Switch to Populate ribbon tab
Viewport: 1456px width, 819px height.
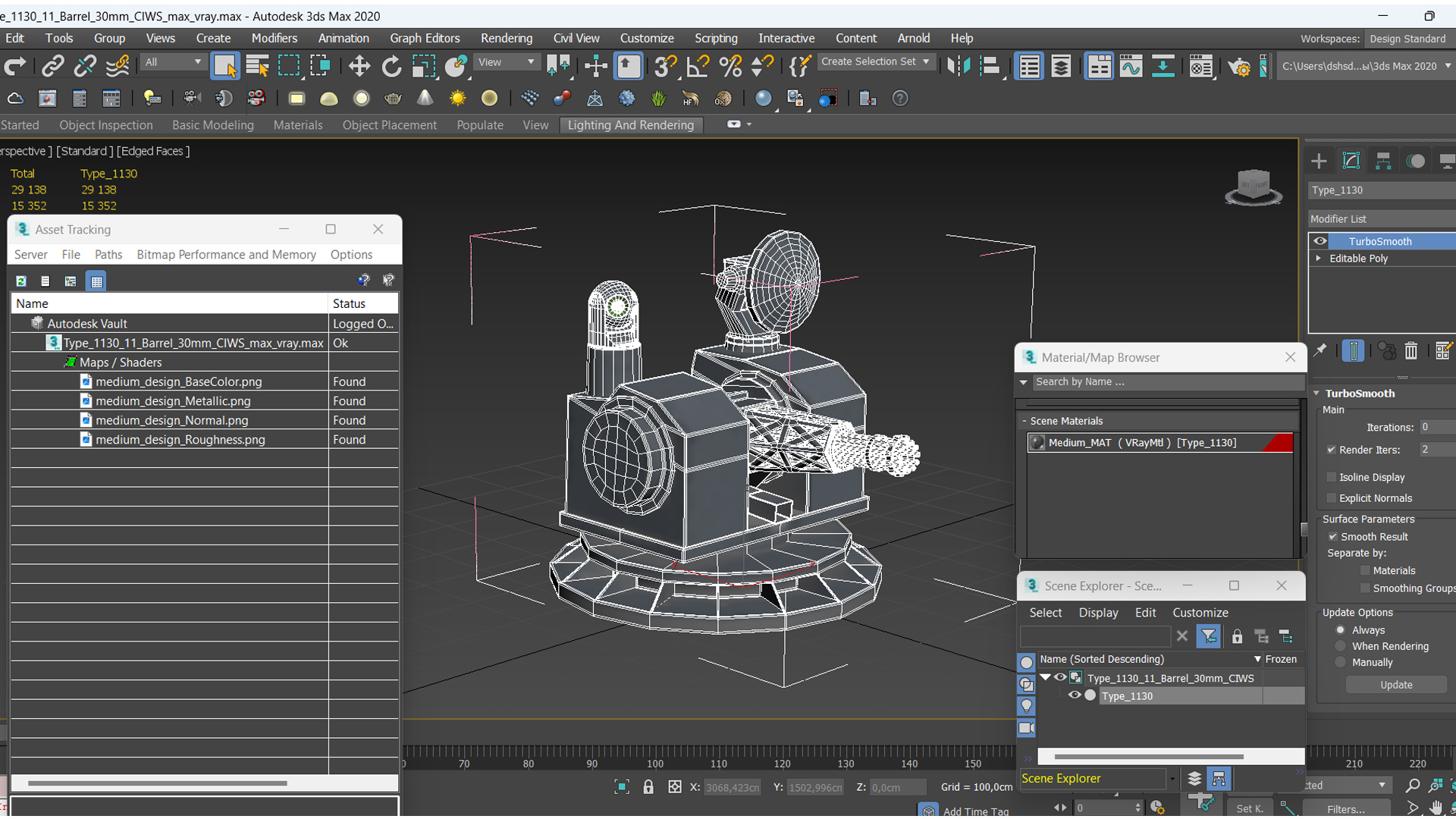(x=479, y=125)
